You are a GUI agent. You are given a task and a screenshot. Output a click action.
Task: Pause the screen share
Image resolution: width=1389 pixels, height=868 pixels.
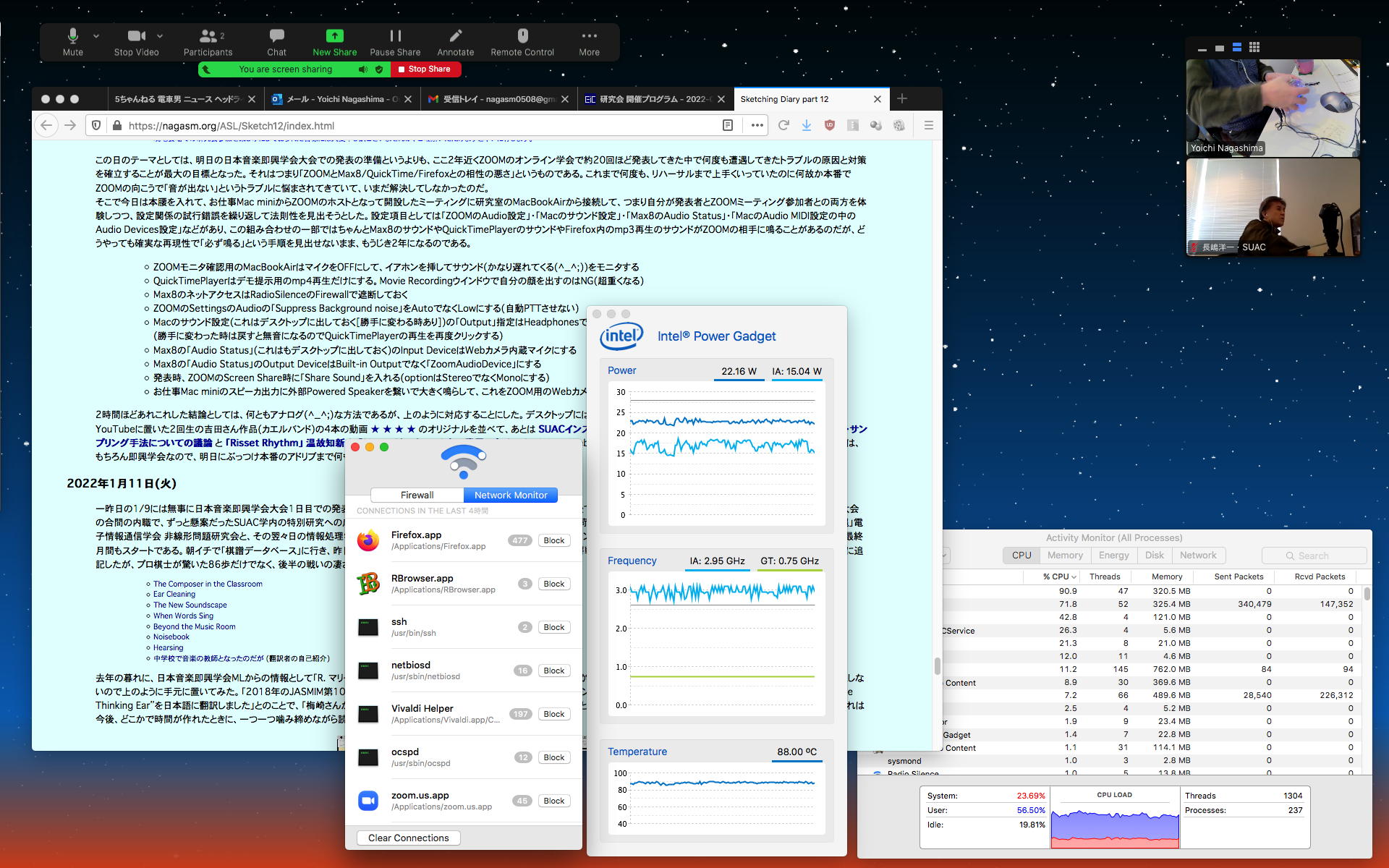[x=395, y=36]
